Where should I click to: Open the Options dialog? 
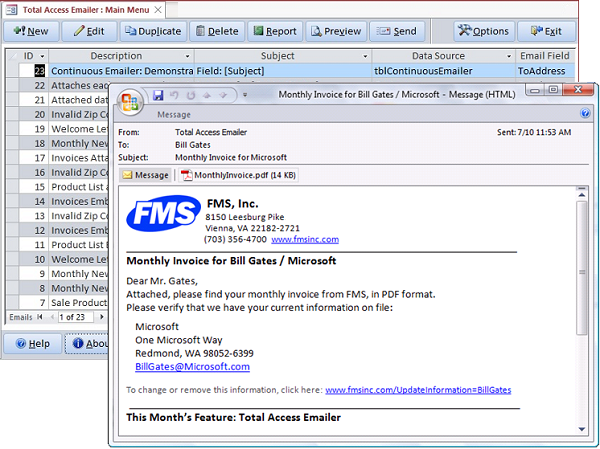(483, 31)
